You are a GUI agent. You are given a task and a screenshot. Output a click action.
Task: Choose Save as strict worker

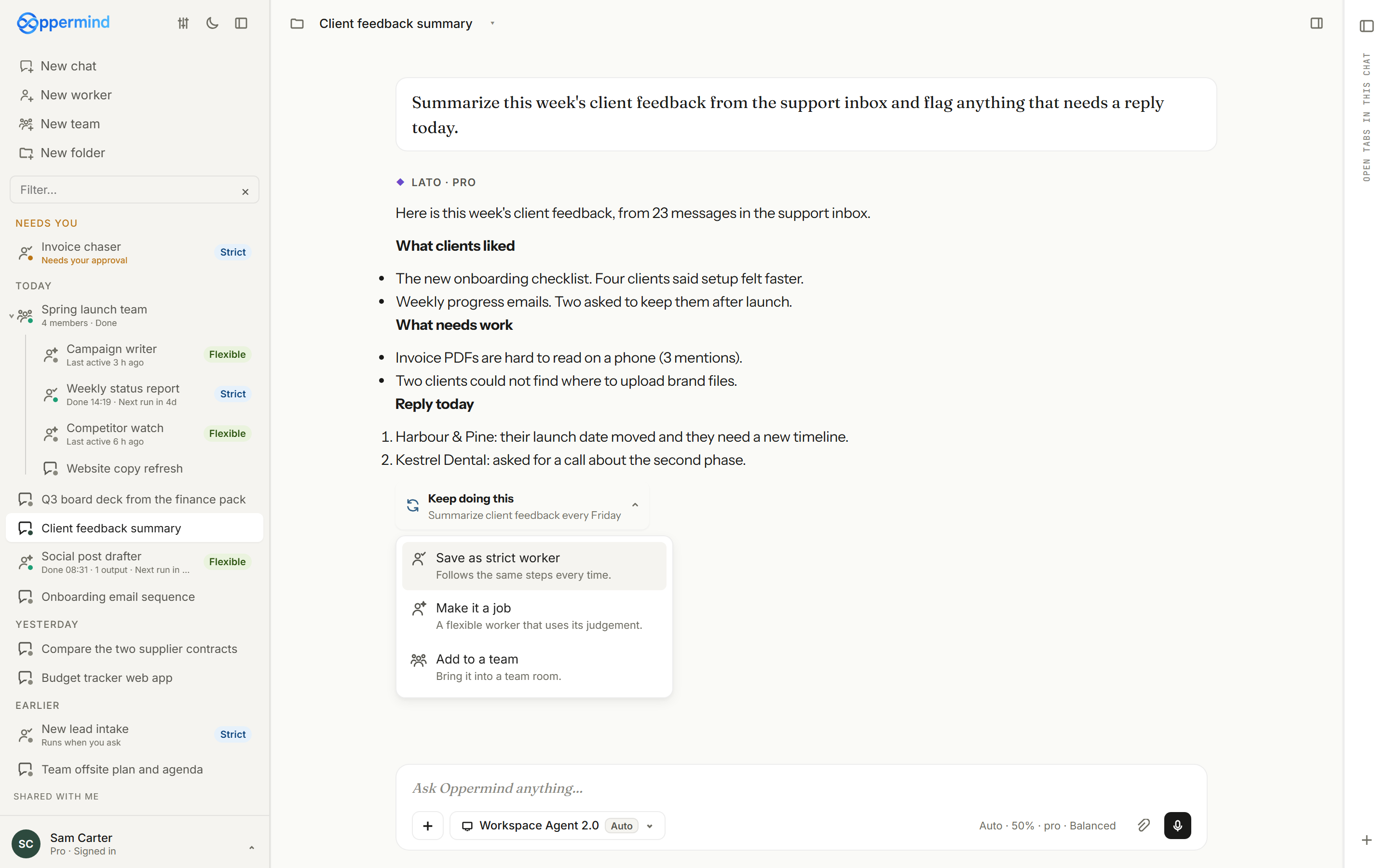(x=534, y=566)
